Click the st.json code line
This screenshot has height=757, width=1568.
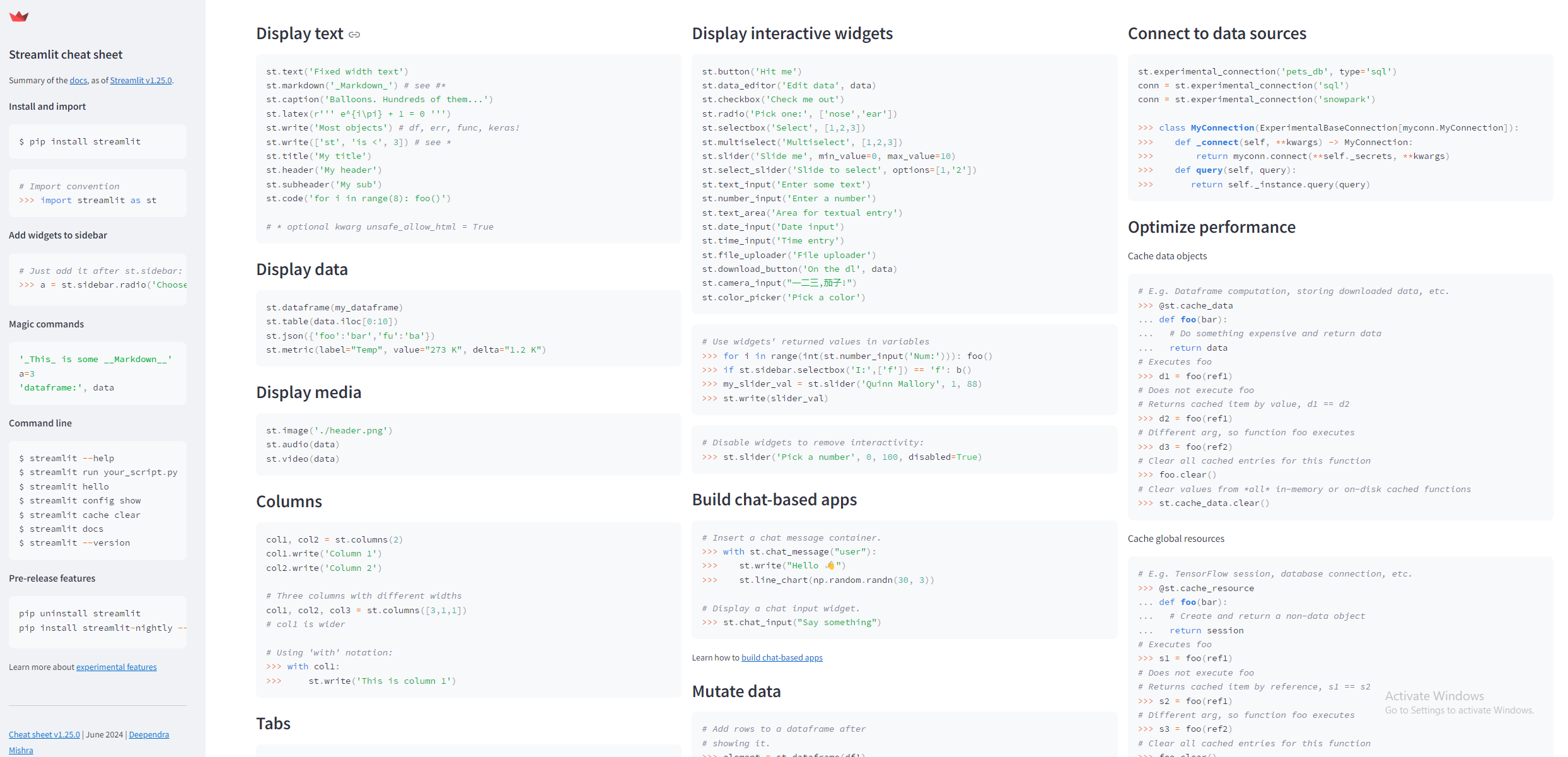click(x=351, y=336)
